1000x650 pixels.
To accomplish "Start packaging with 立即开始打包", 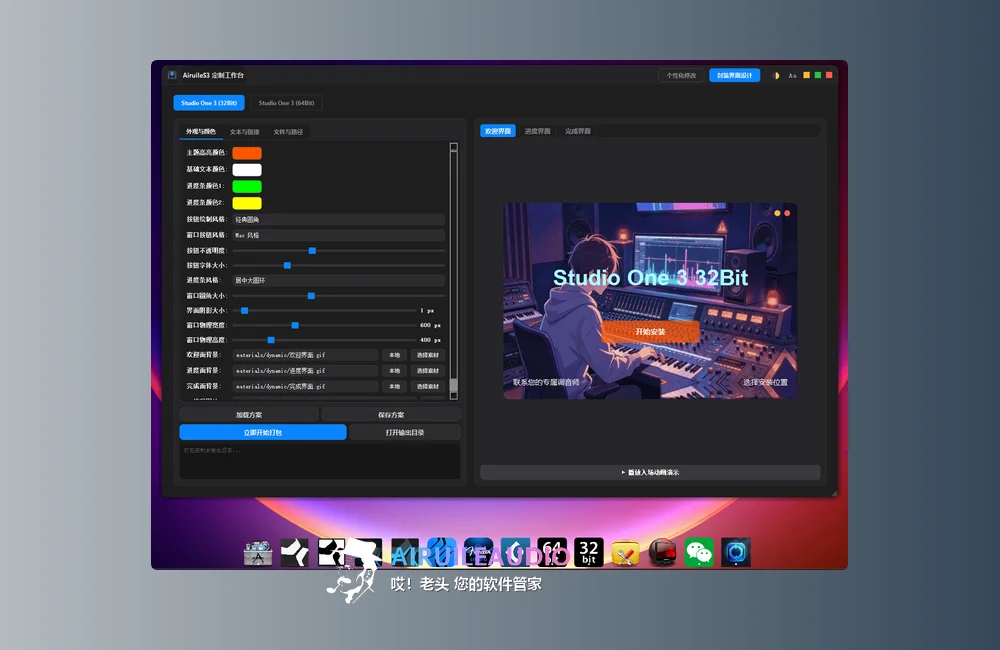I will coord(263,432).
